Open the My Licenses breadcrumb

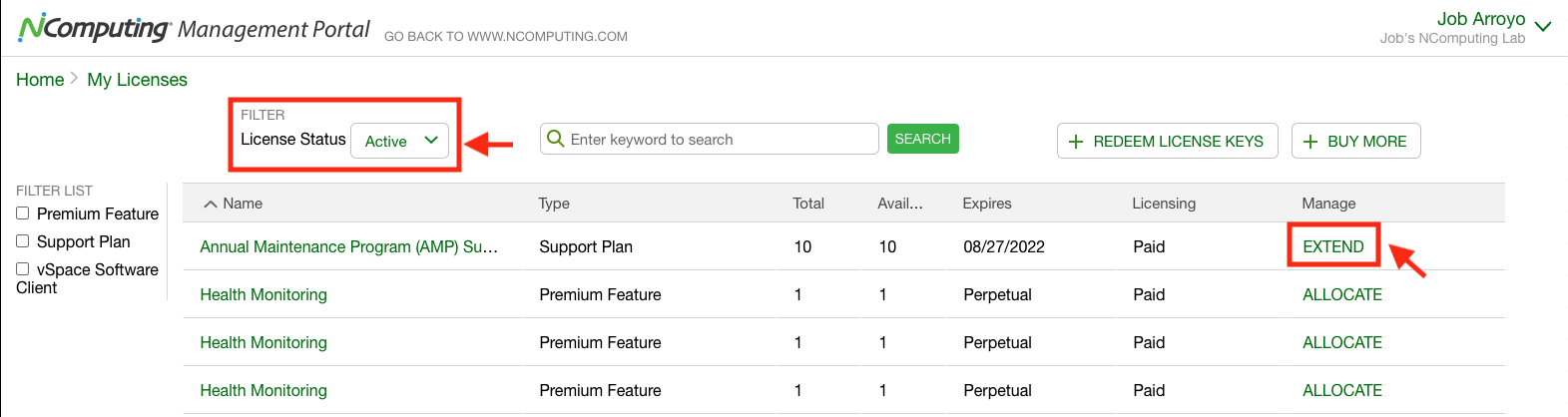tap(137, 80)
